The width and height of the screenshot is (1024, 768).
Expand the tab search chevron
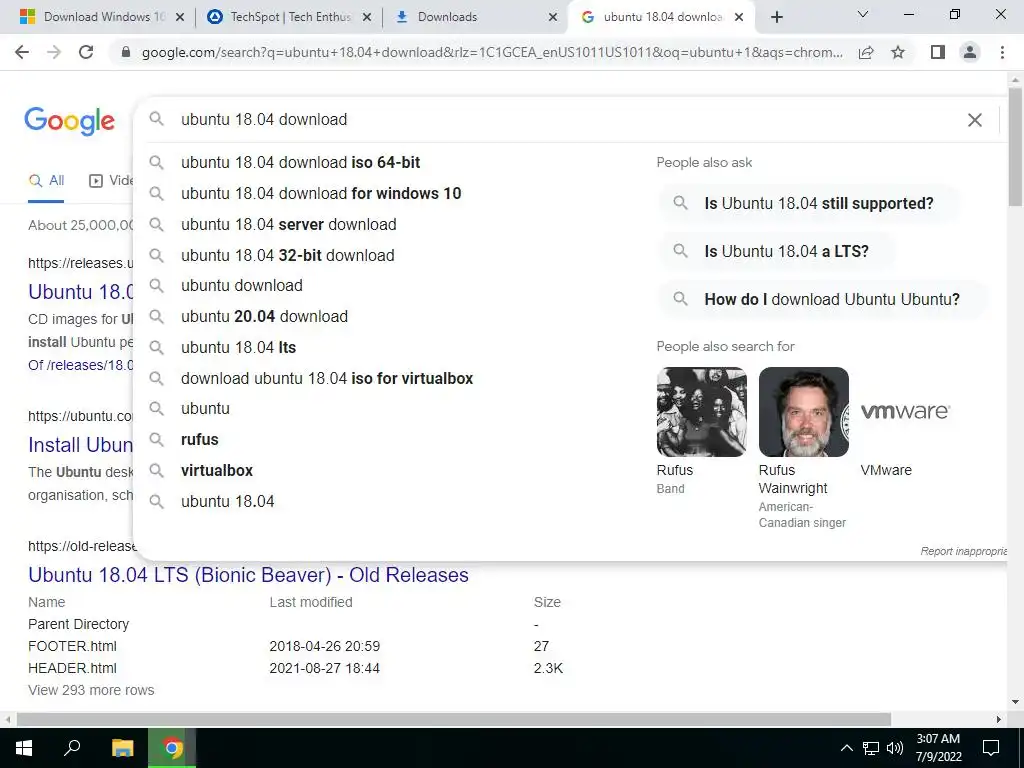pos(862,14)
